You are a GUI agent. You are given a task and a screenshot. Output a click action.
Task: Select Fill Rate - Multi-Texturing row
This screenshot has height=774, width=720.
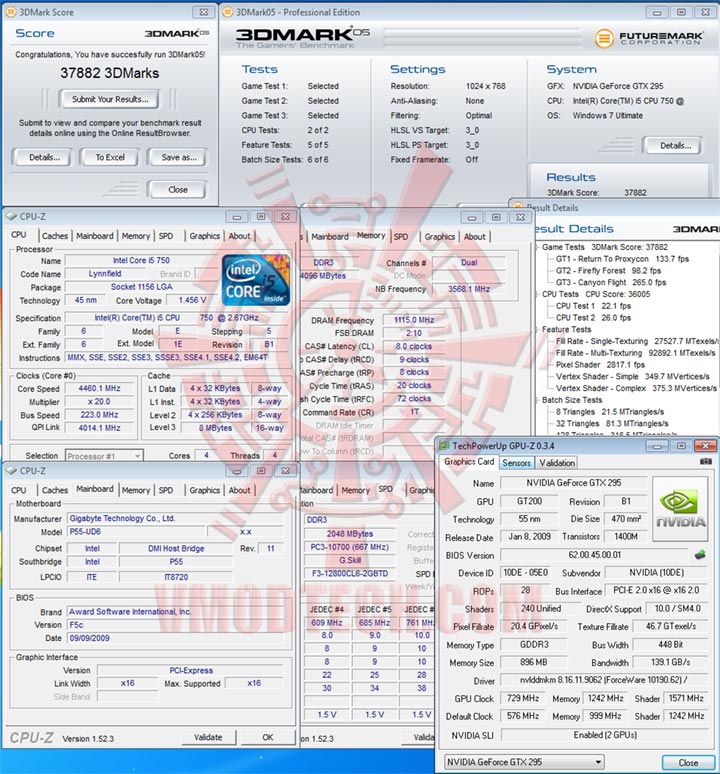point(636,353)
